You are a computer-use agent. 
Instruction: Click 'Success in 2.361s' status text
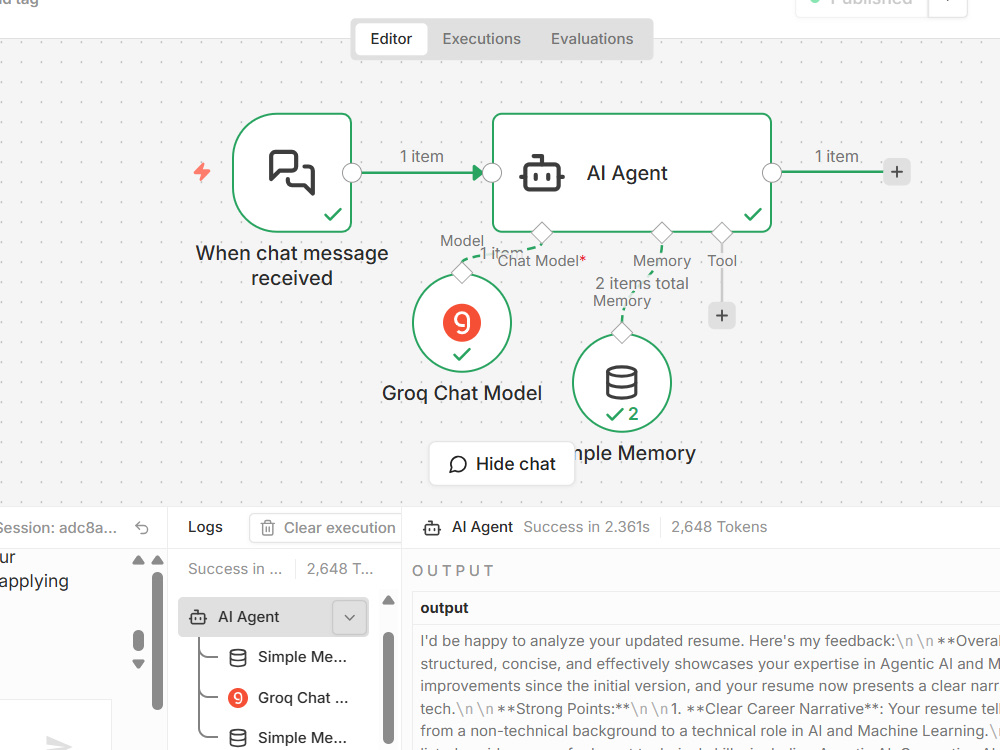(x=586, y=527)
